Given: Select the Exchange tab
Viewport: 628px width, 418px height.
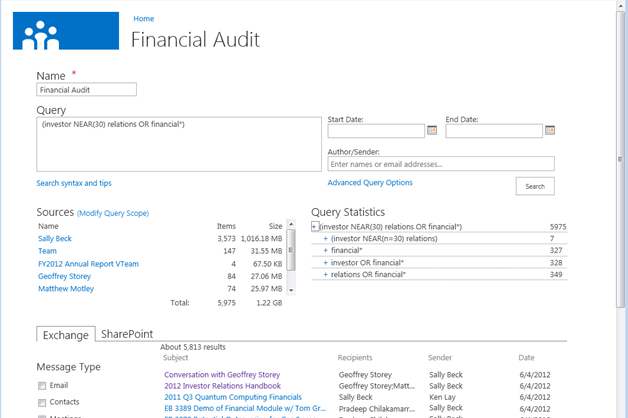Looking at the screenshot, I should point(65,335).
